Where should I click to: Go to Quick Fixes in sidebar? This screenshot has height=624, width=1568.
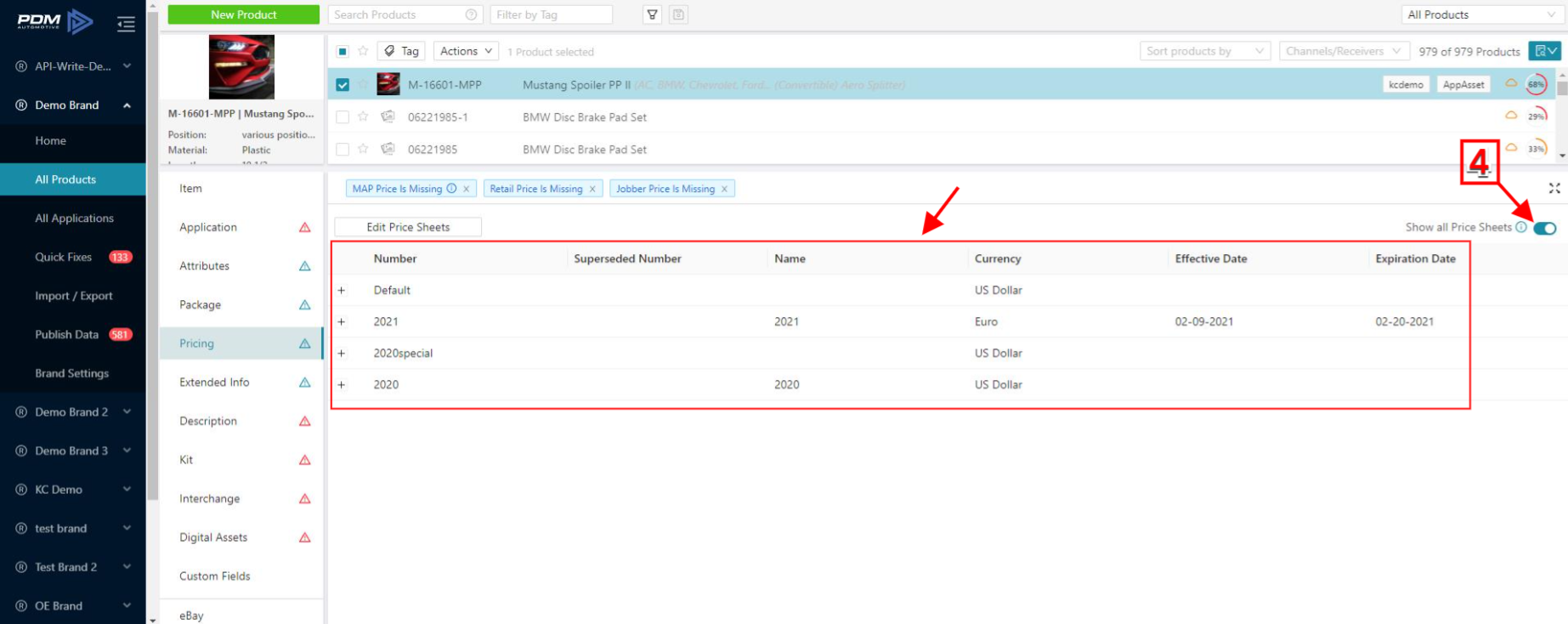(73, 257)
